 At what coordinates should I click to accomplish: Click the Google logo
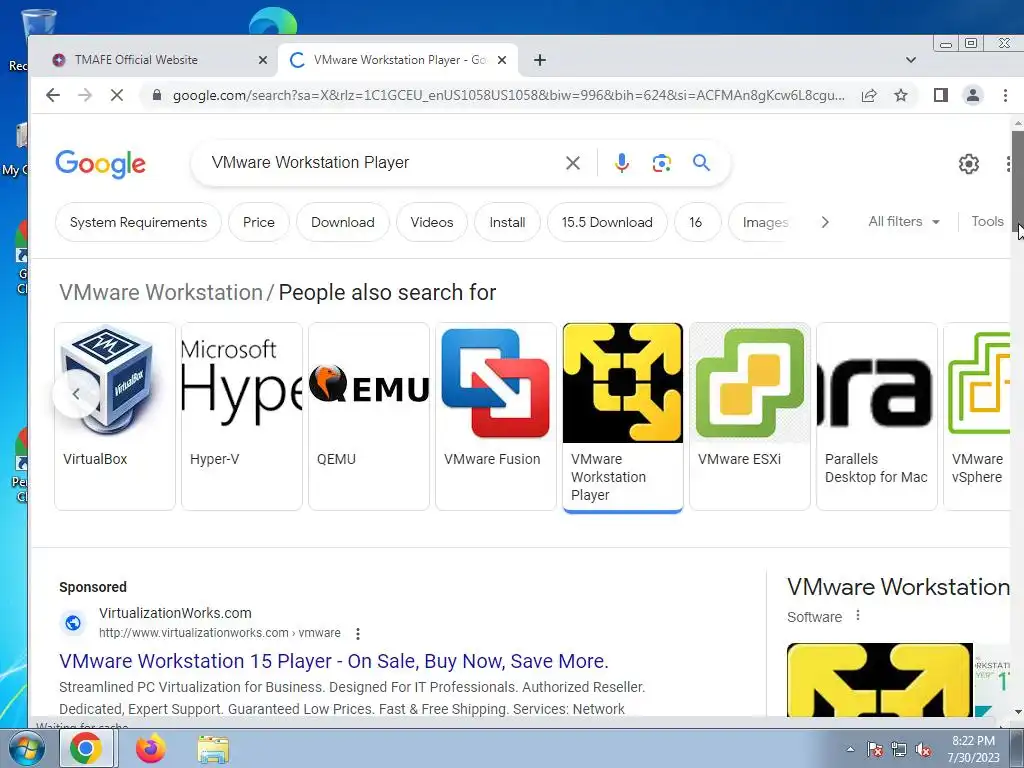point(101,163)
